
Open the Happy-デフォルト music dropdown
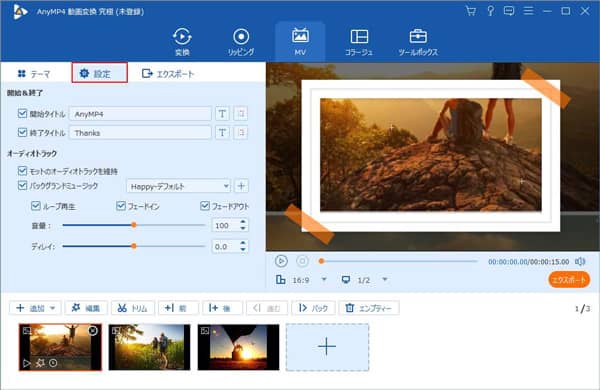178,186
